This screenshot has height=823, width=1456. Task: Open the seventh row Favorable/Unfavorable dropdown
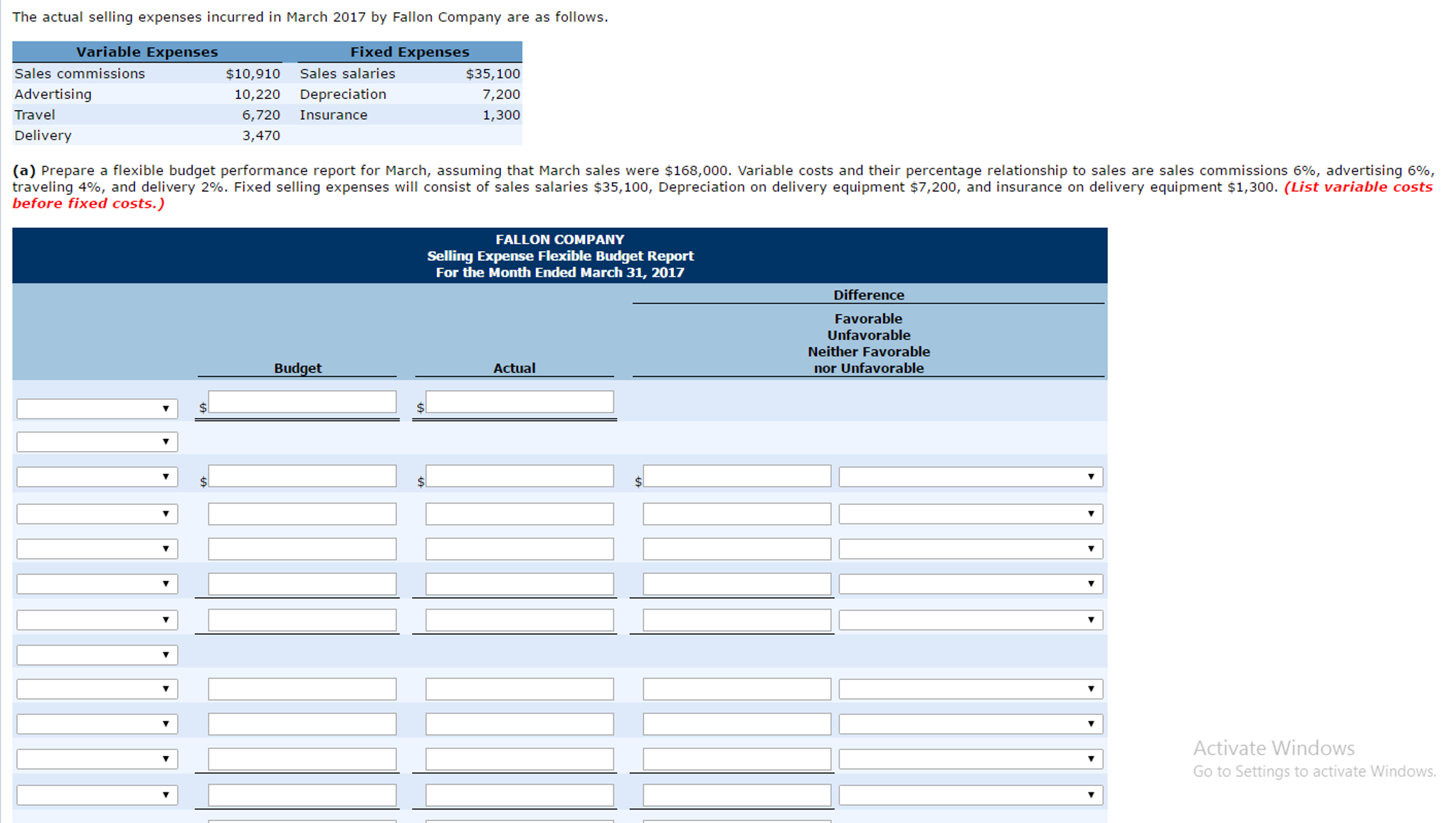click(x=971, y=620)
